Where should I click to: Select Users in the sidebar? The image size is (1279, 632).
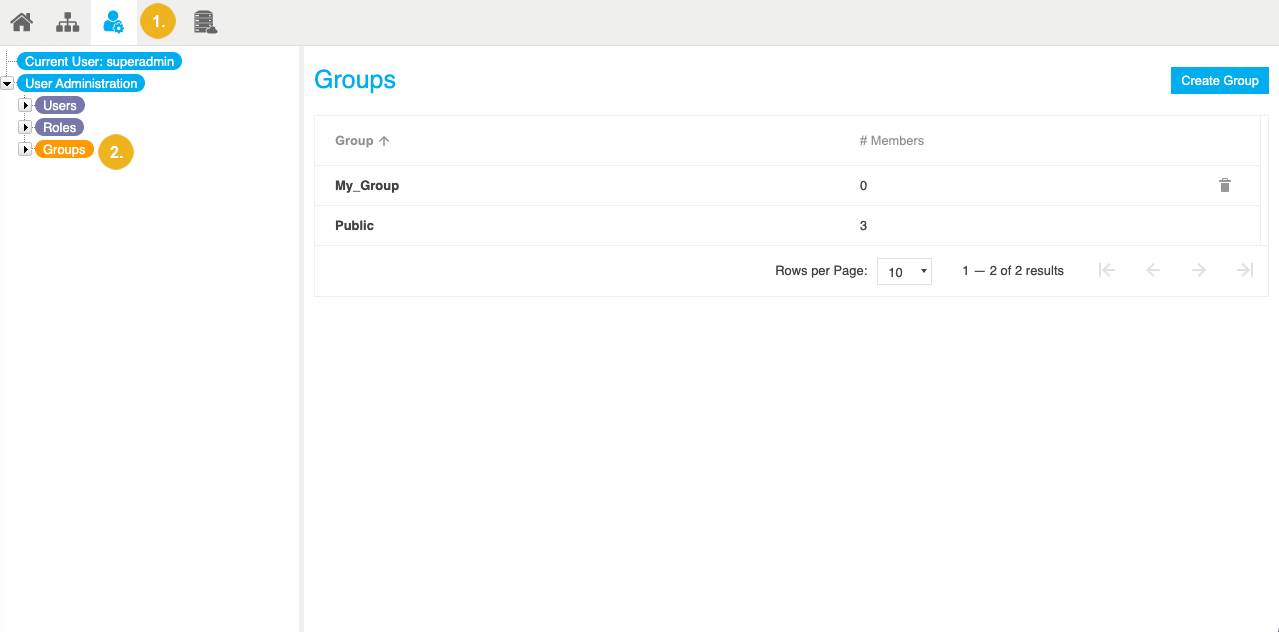point(58,105)
